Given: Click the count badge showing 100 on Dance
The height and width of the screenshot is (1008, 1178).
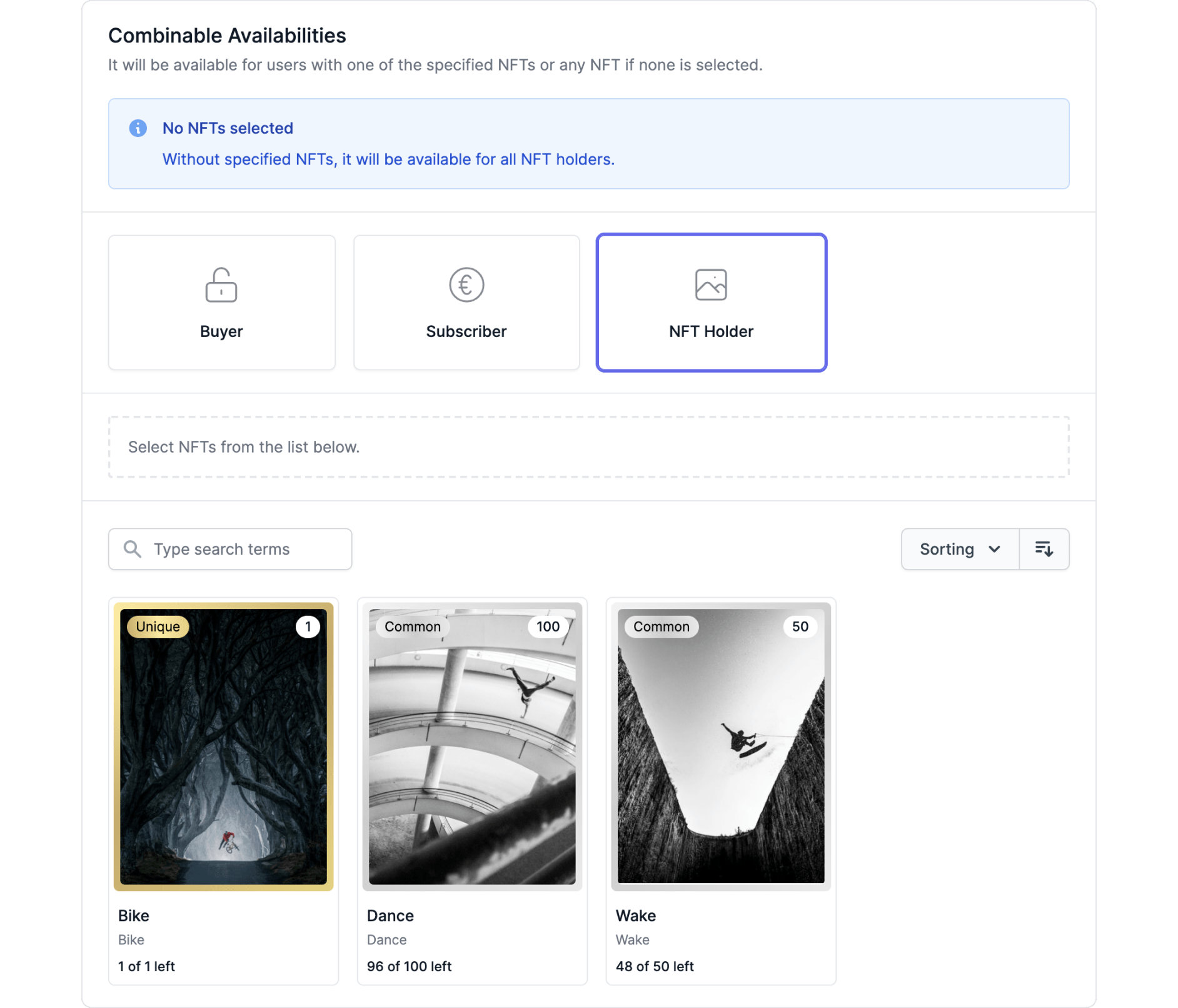Looking at the screenshot, I should 547,627.
